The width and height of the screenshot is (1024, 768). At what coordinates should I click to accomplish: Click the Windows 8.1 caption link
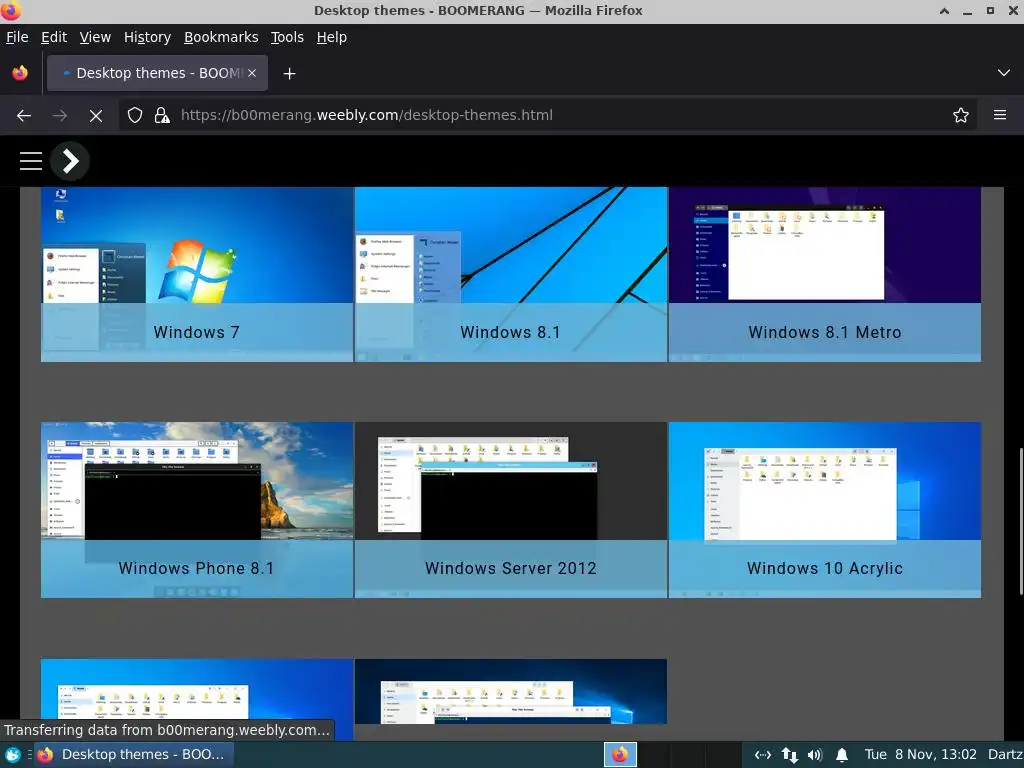(510, 332)
